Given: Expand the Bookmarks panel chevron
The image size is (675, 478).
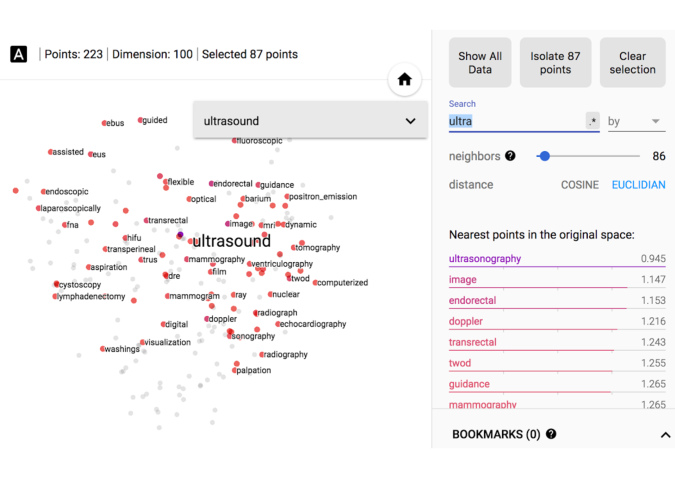Looking at the screenshot, I should tap(665, 435).
